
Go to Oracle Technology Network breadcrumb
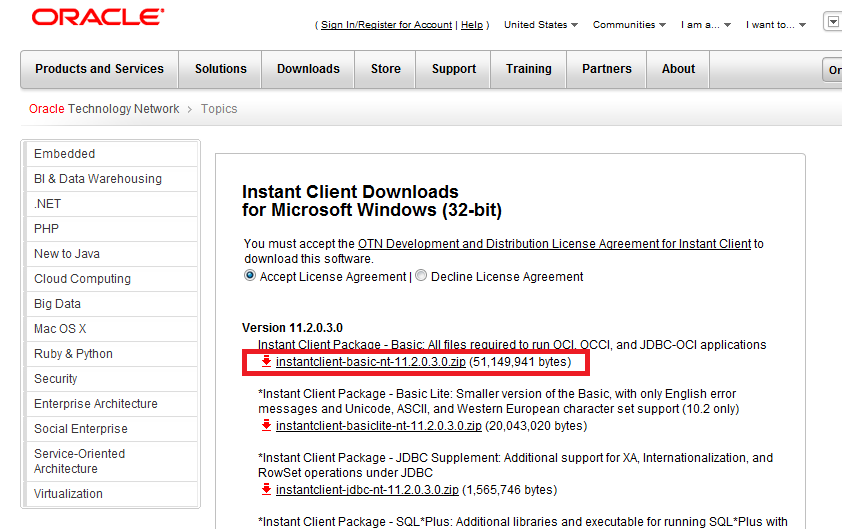tap(104, 109)
